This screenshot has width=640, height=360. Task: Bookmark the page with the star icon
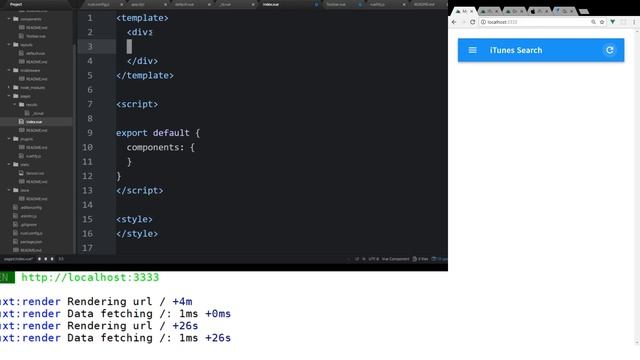tap(602, 22)
